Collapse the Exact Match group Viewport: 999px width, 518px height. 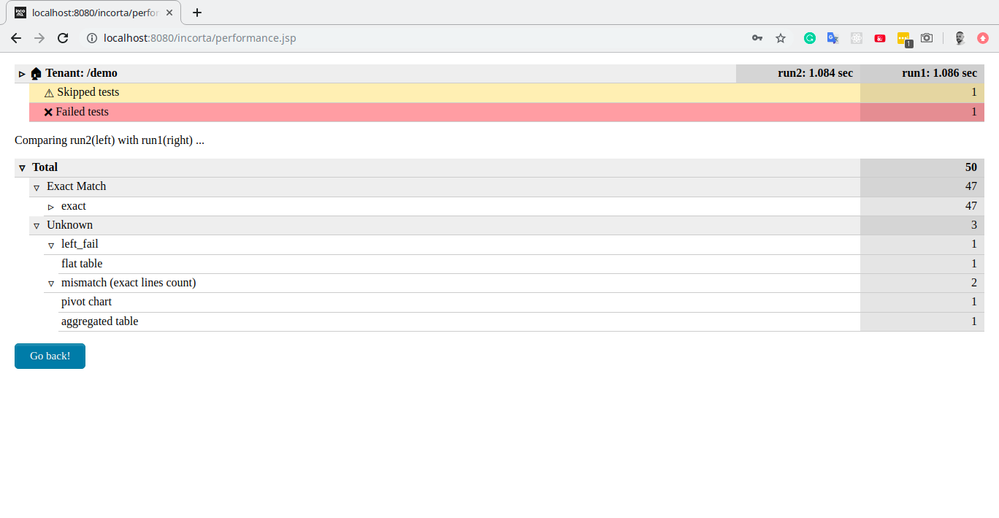tap(37, 187)
